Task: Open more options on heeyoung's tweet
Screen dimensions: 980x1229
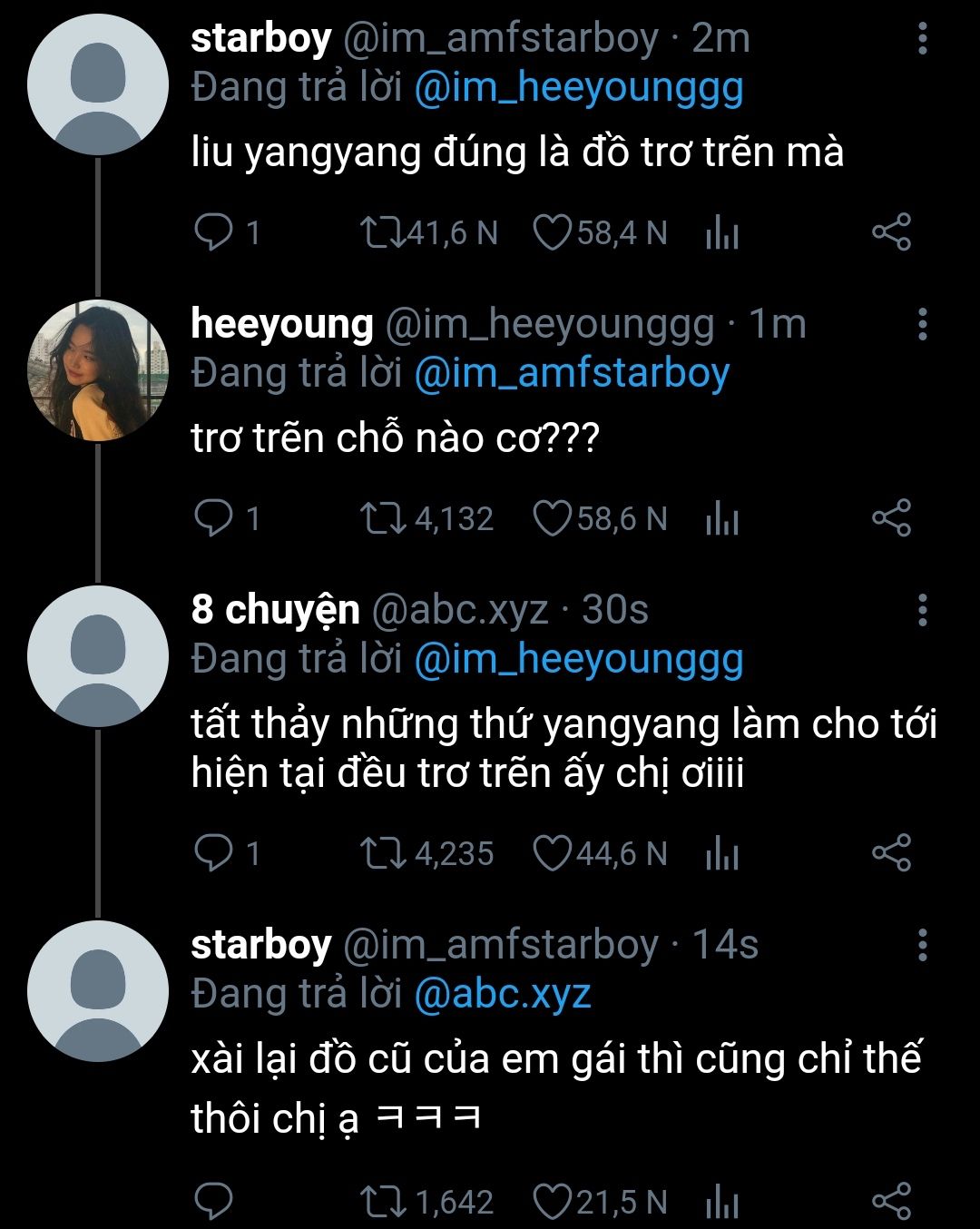Action: [923, 324]
